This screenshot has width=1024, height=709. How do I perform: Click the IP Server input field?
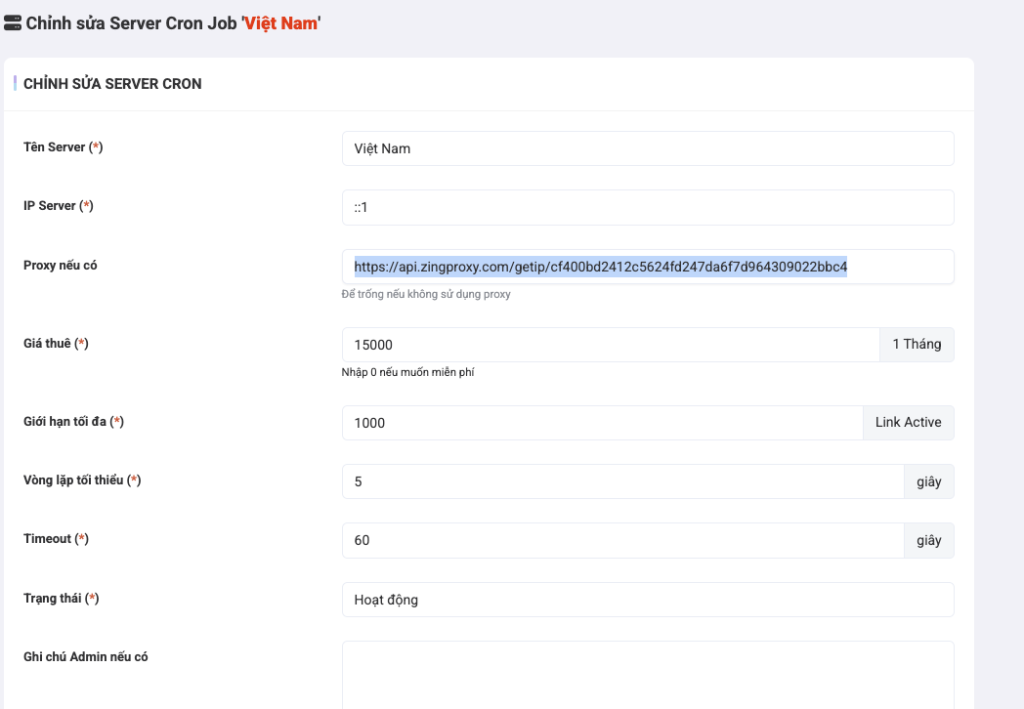647,208
